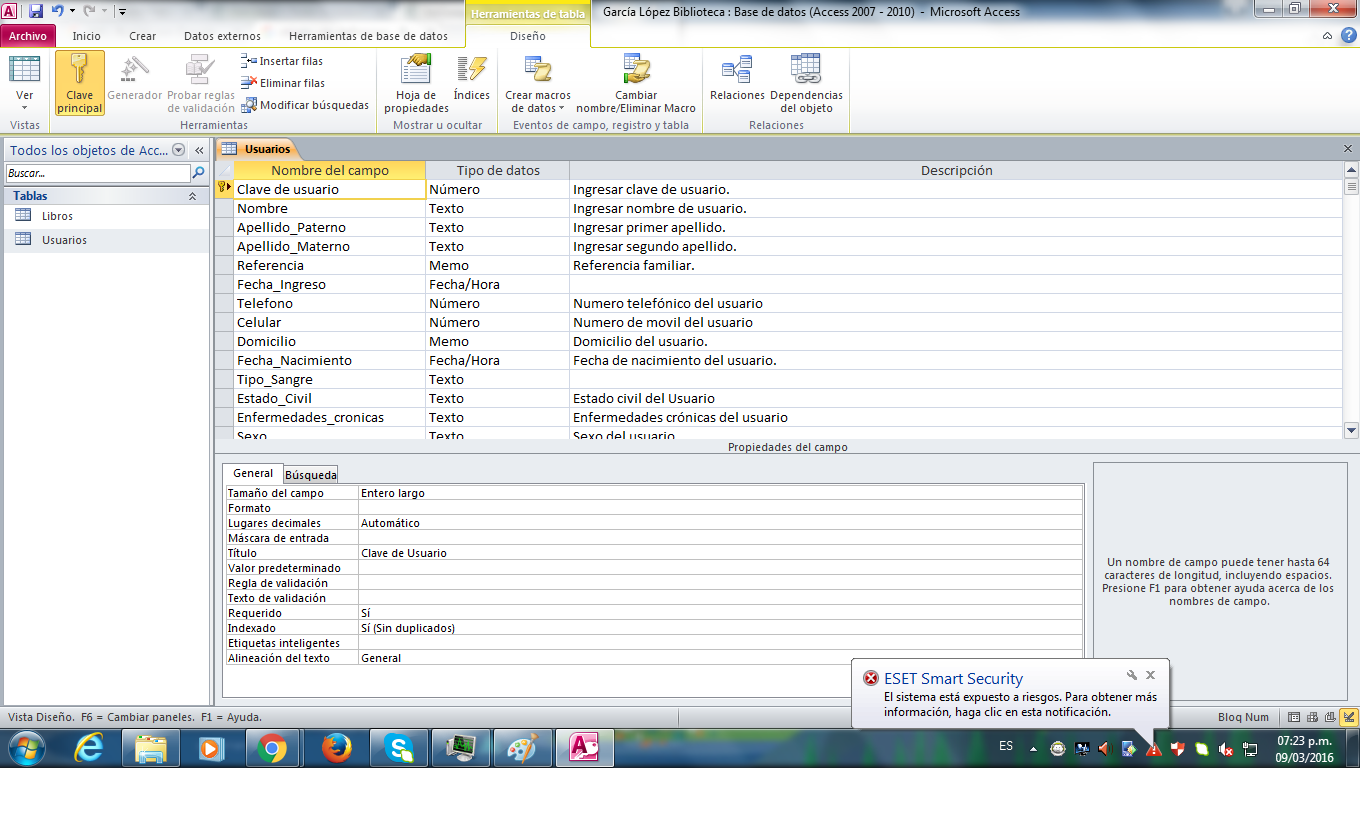Image resolution: width=1360 pixels, height=818 pixels.
Task: Open the Índices window
Action: tap(471, 78)
